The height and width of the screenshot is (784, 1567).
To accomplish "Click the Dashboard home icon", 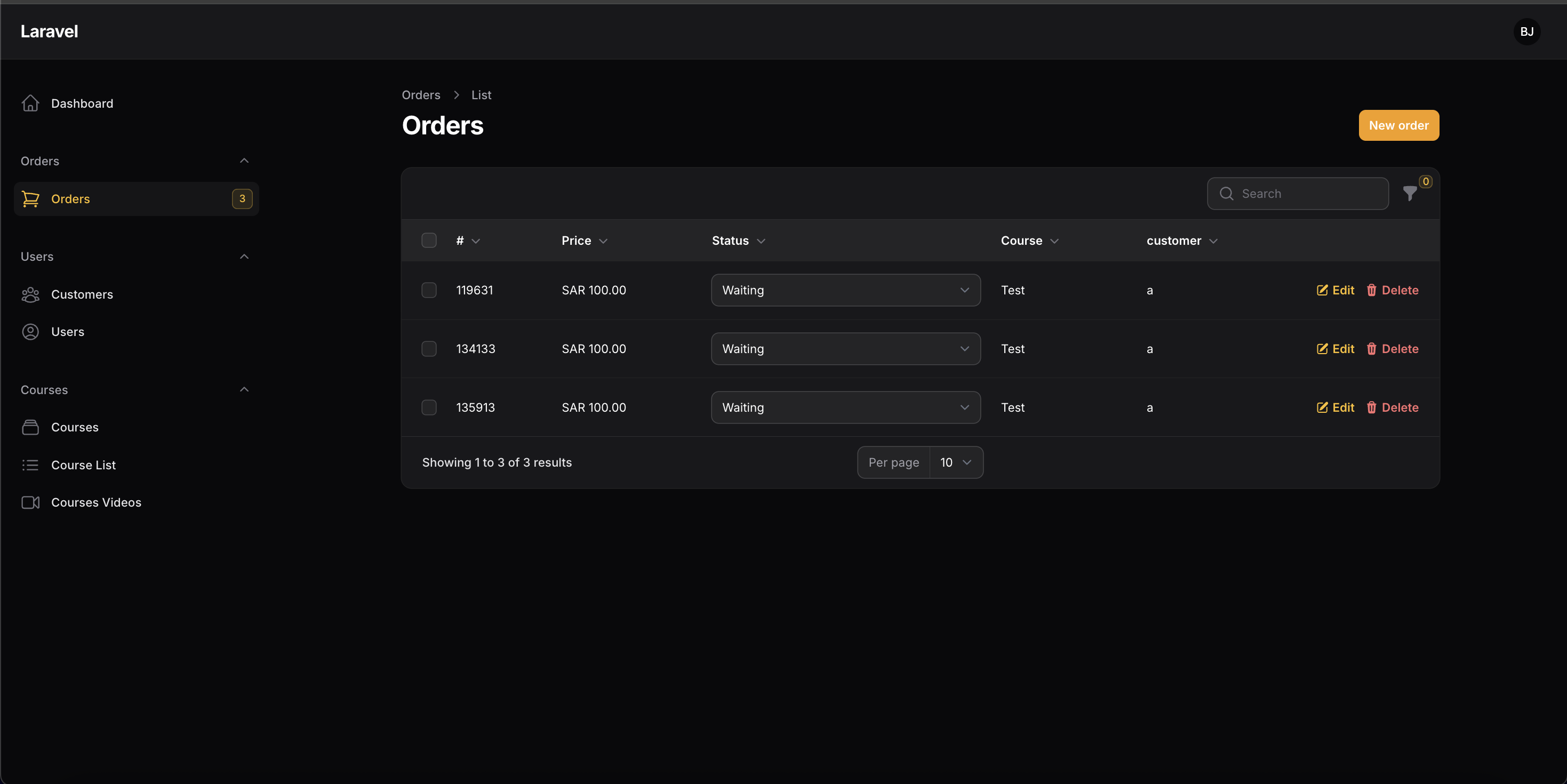I will (30, 103).
